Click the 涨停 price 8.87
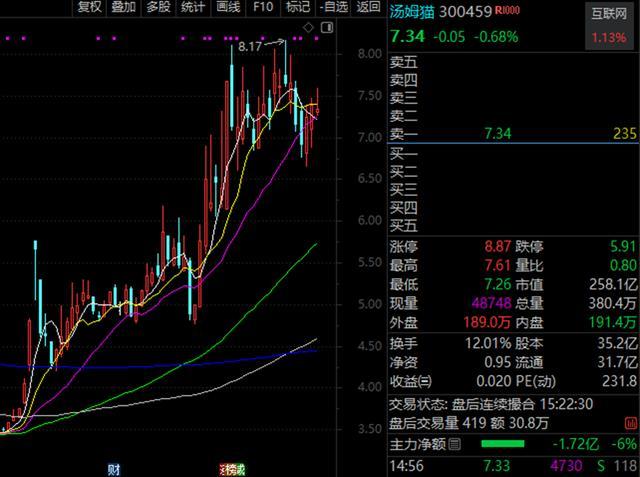The image size is (640, 477). pos(498,246)
